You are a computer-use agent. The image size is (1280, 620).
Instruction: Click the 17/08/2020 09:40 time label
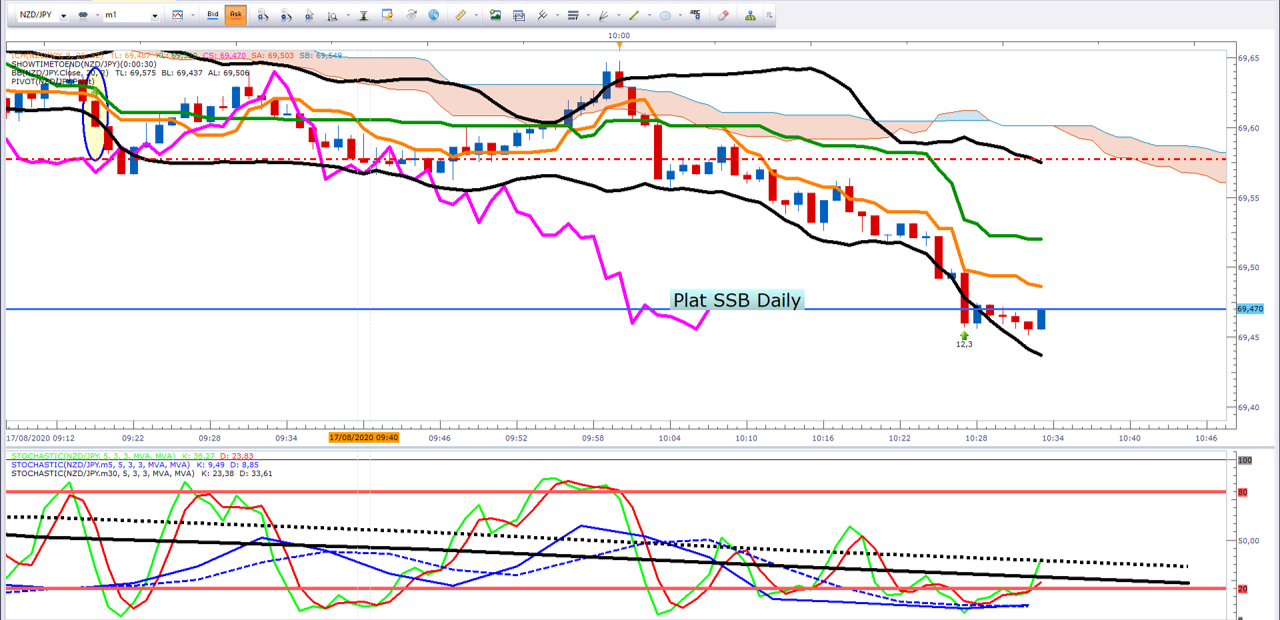pos(364,437)
